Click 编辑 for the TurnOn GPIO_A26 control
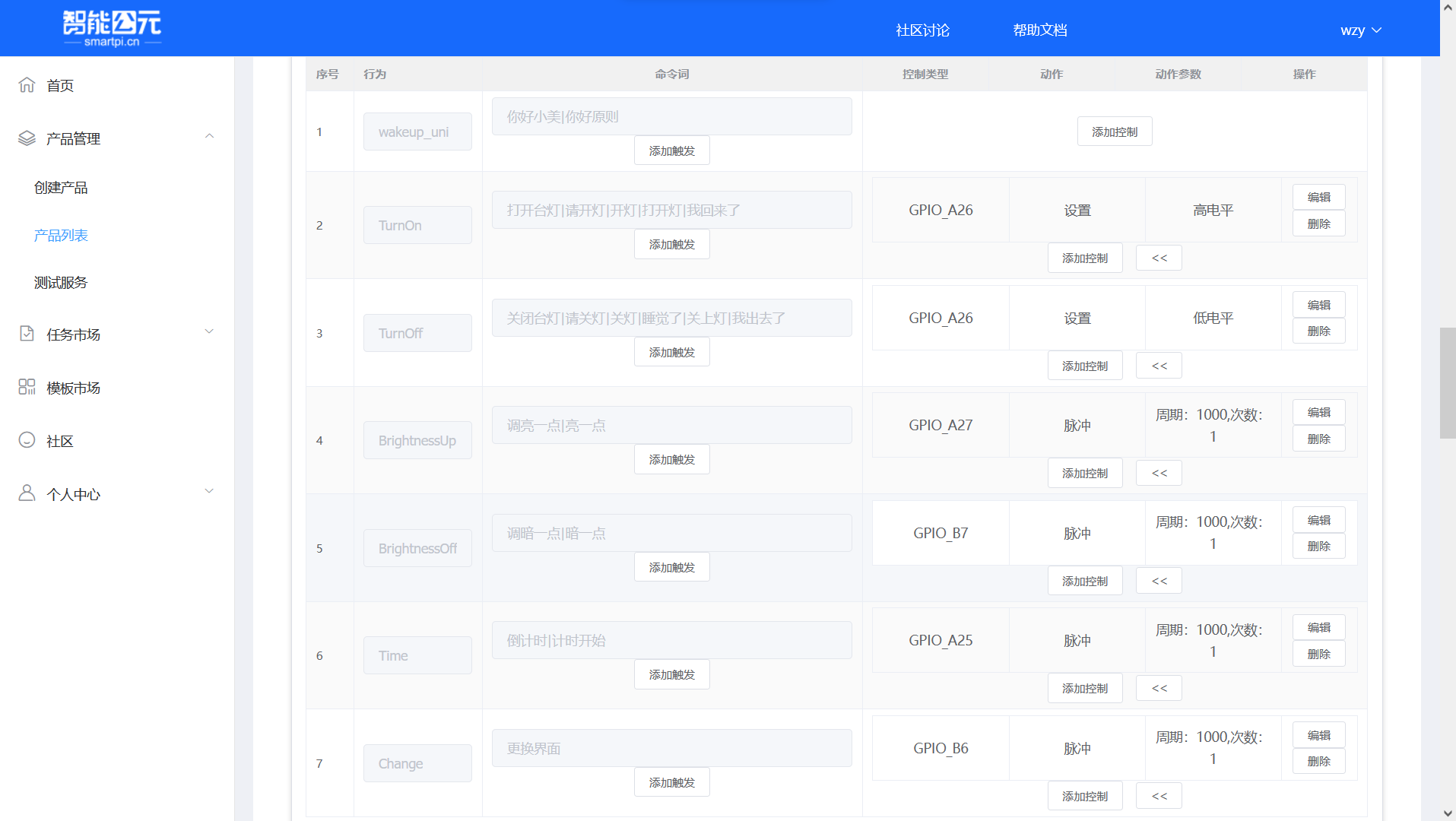The image size is (1456, 821). [x=1319, y=197]
